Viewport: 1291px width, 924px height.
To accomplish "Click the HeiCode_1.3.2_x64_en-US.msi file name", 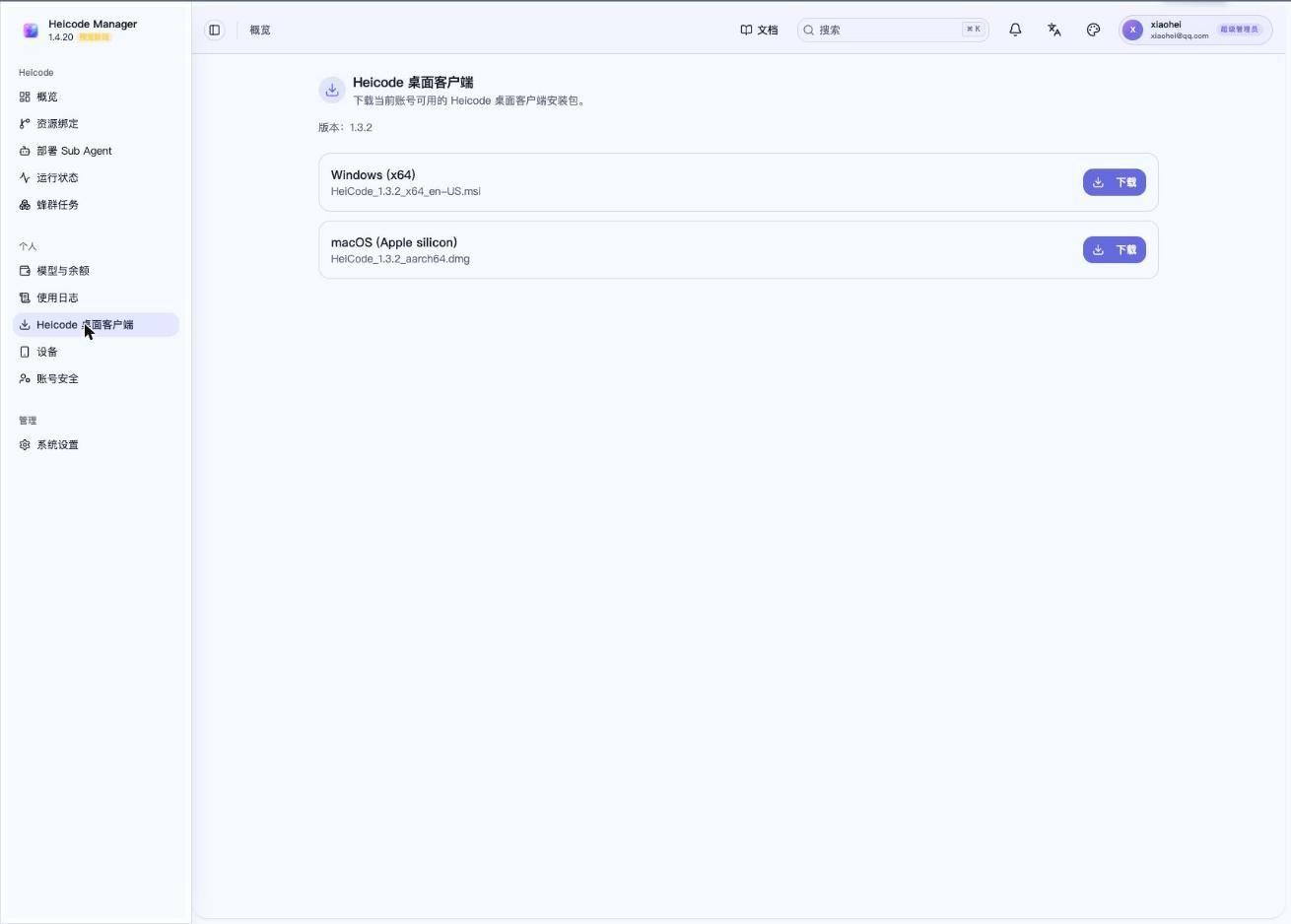I will point(405,191).
